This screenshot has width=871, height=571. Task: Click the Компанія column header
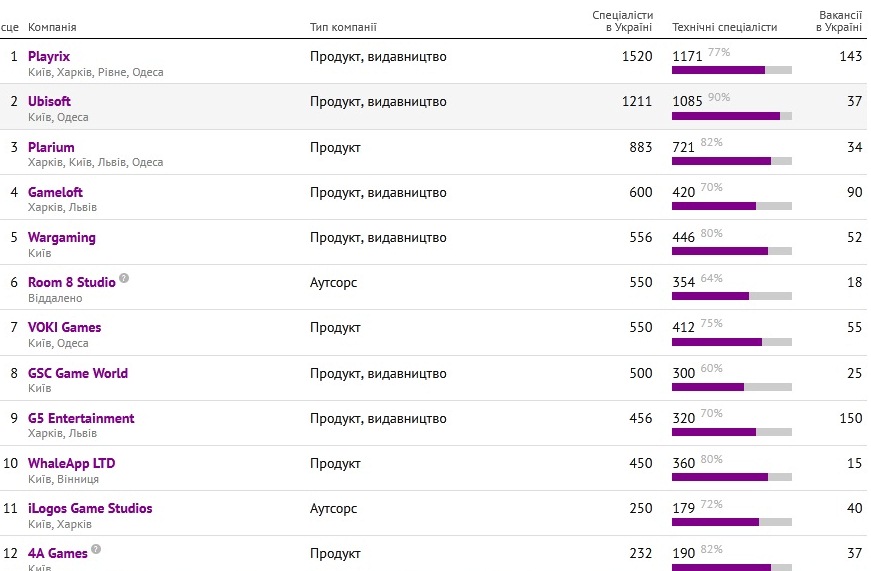point(52,27)
